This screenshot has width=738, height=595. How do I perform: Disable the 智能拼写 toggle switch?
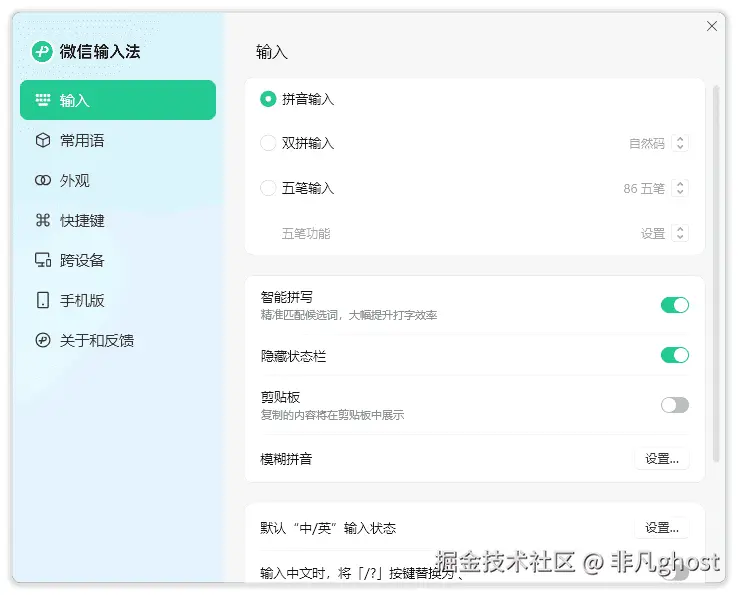675,305
